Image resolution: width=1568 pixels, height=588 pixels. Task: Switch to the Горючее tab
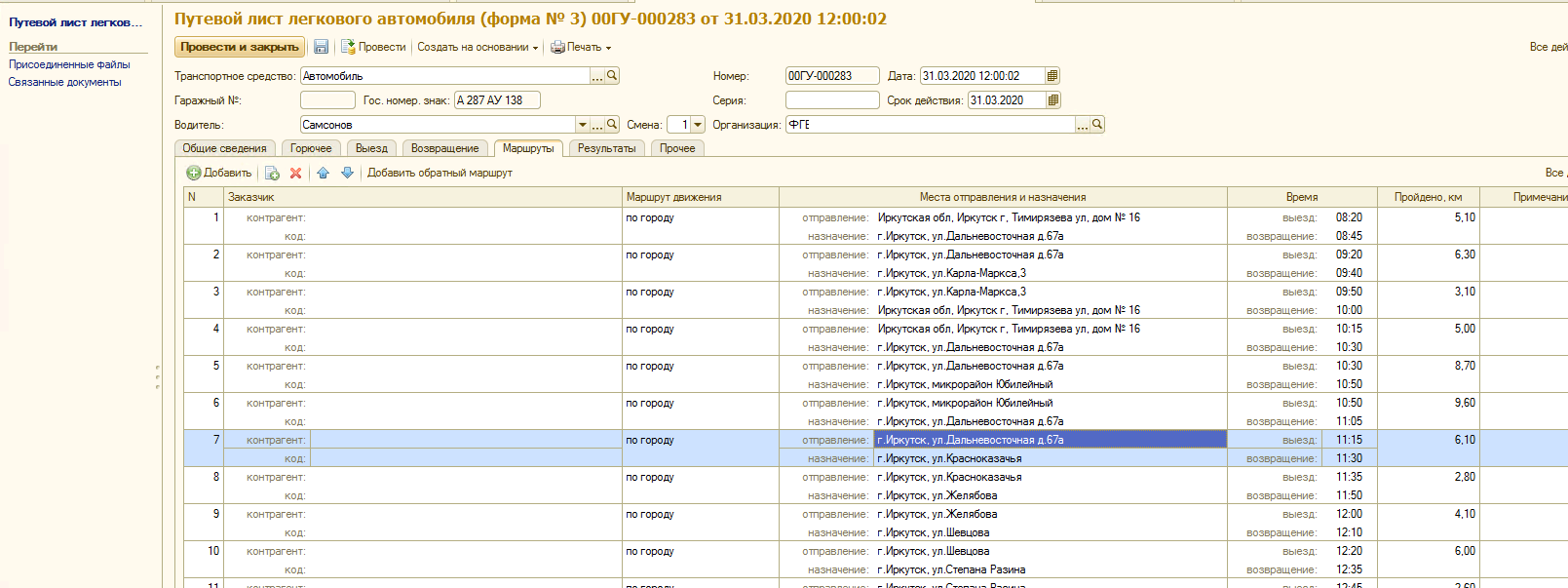311,148
